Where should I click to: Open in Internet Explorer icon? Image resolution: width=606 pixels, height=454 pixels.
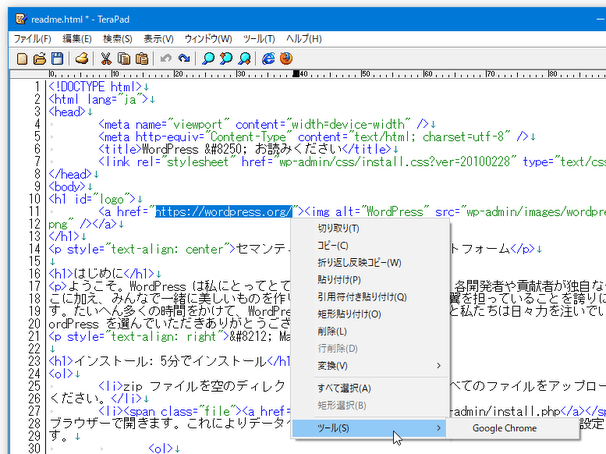pyautogui.click(x=268, y=59)
